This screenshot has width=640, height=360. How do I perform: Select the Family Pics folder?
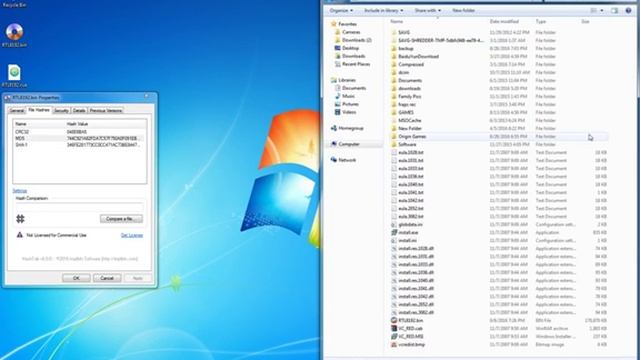(x=409, y=96)
